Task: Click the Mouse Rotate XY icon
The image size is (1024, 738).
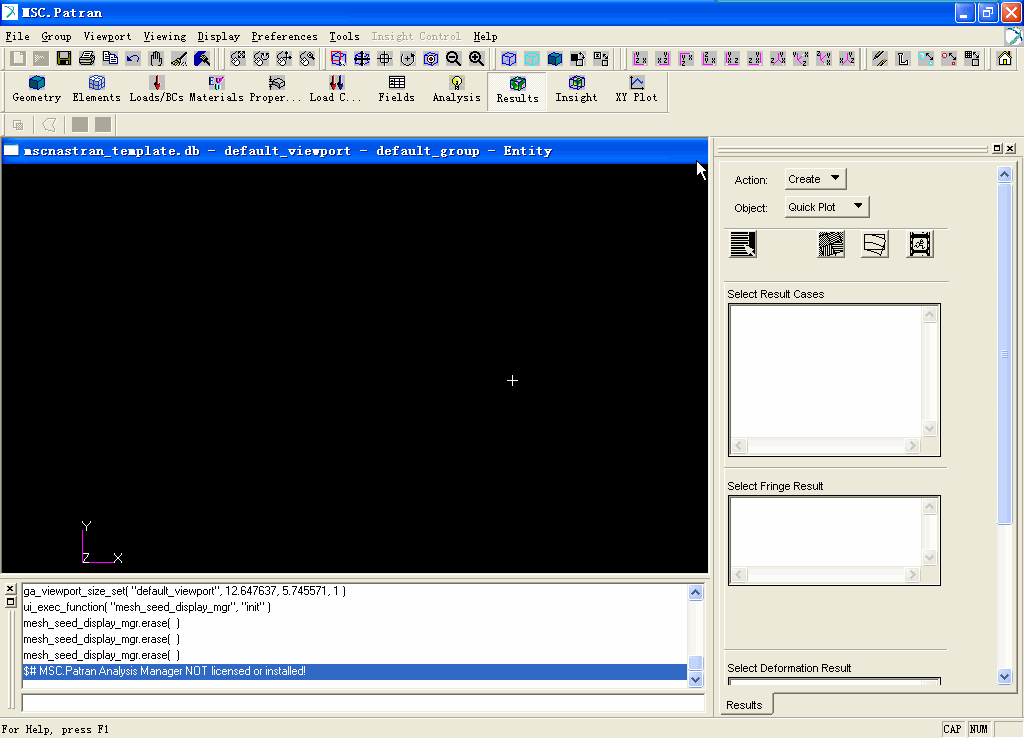Action: click(238, 59)
